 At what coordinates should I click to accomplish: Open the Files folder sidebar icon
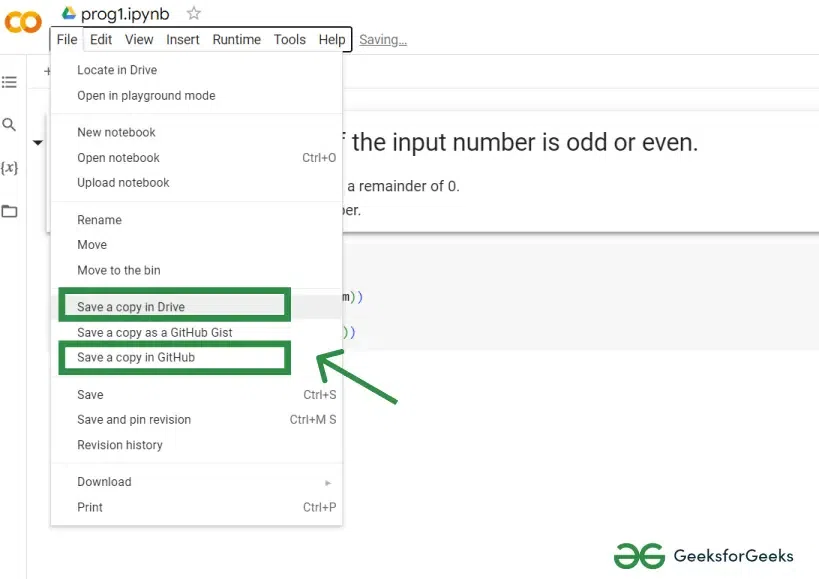tap(9, 211)
